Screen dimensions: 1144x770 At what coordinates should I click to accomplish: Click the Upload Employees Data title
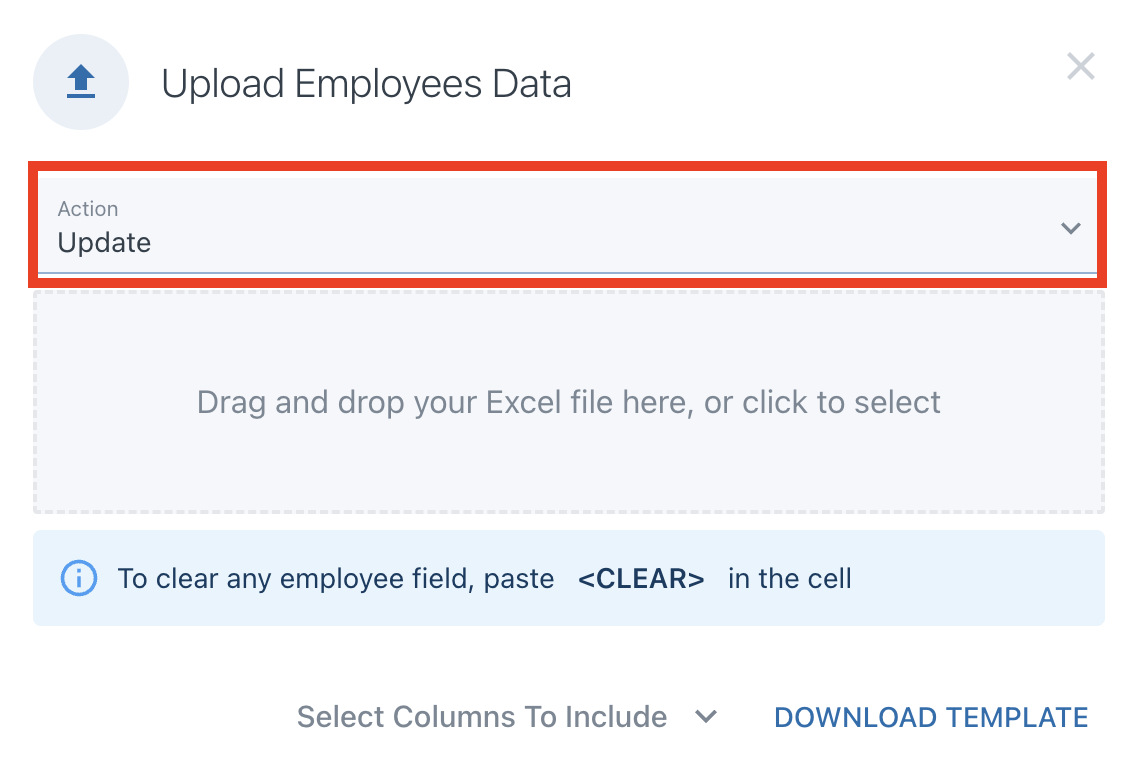tap(367, 84)
